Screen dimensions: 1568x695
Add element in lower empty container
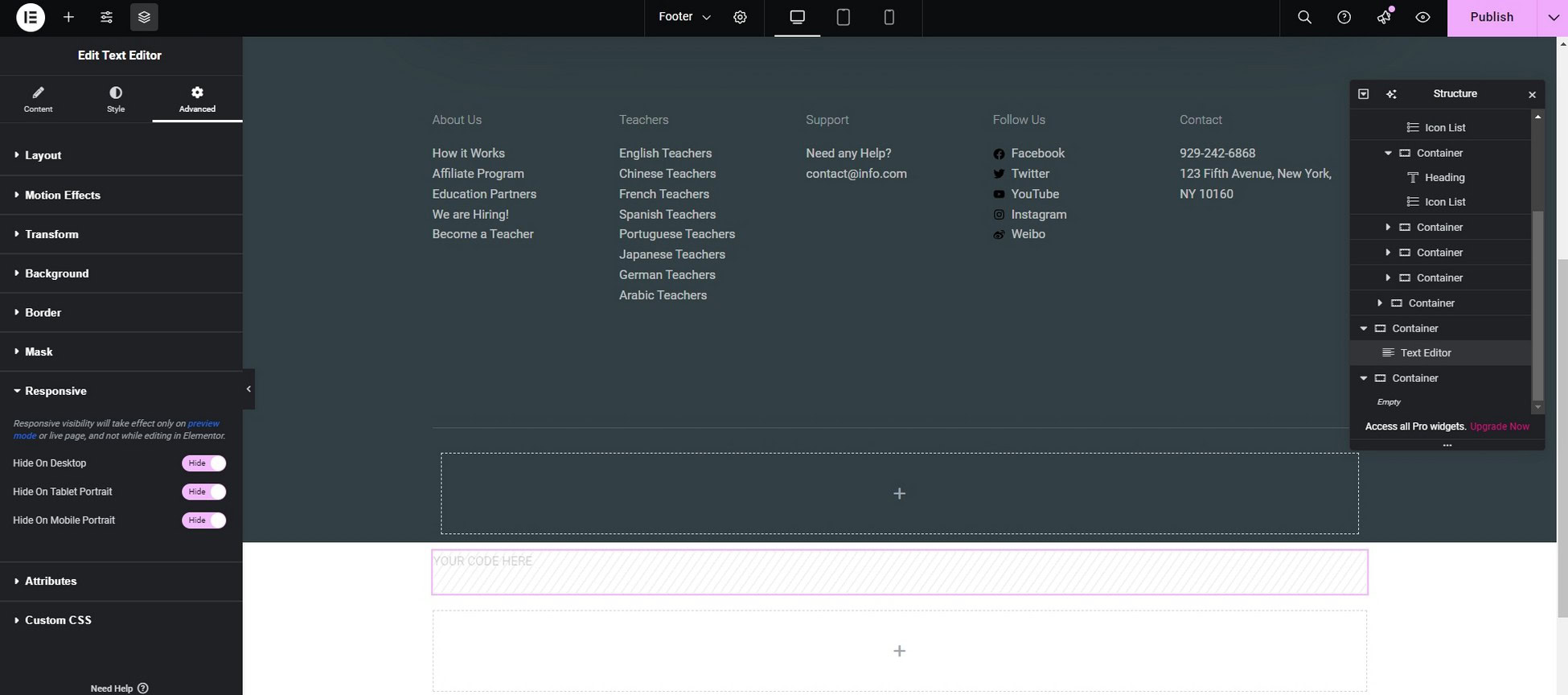click(899, 651)
